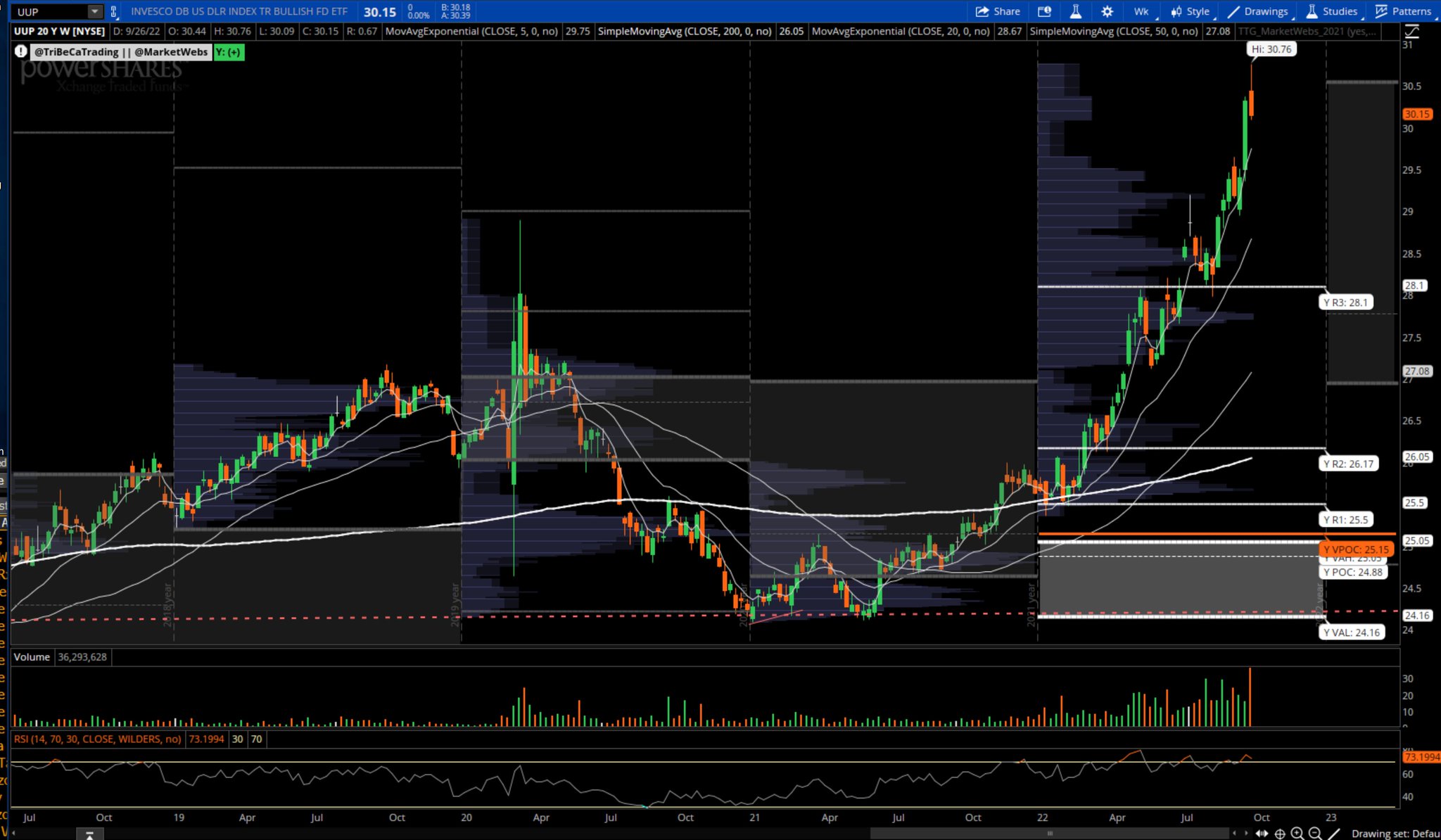The width and height of the screenshot is (1441, 840).
Task: Click the crosshair cursor icon at bottom right
Action: [1280, 834]
